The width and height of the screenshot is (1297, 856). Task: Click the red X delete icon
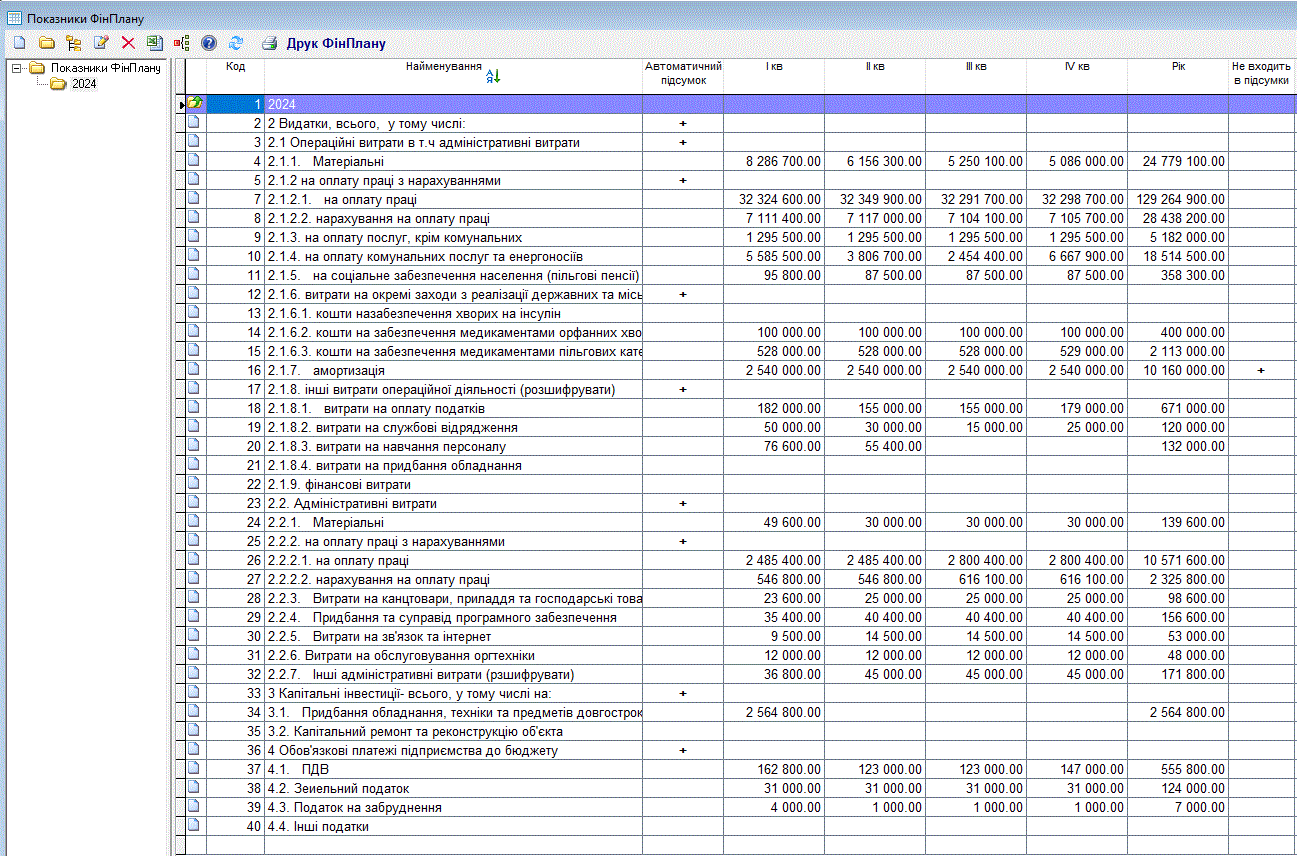click(128, 43)
